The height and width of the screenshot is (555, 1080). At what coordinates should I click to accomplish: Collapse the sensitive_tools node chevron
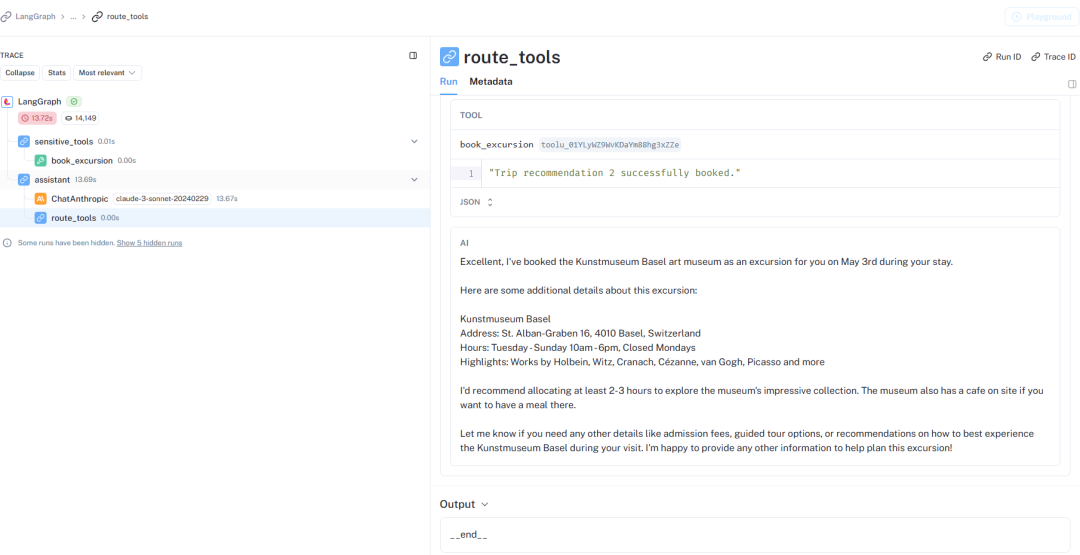[414, 141]
